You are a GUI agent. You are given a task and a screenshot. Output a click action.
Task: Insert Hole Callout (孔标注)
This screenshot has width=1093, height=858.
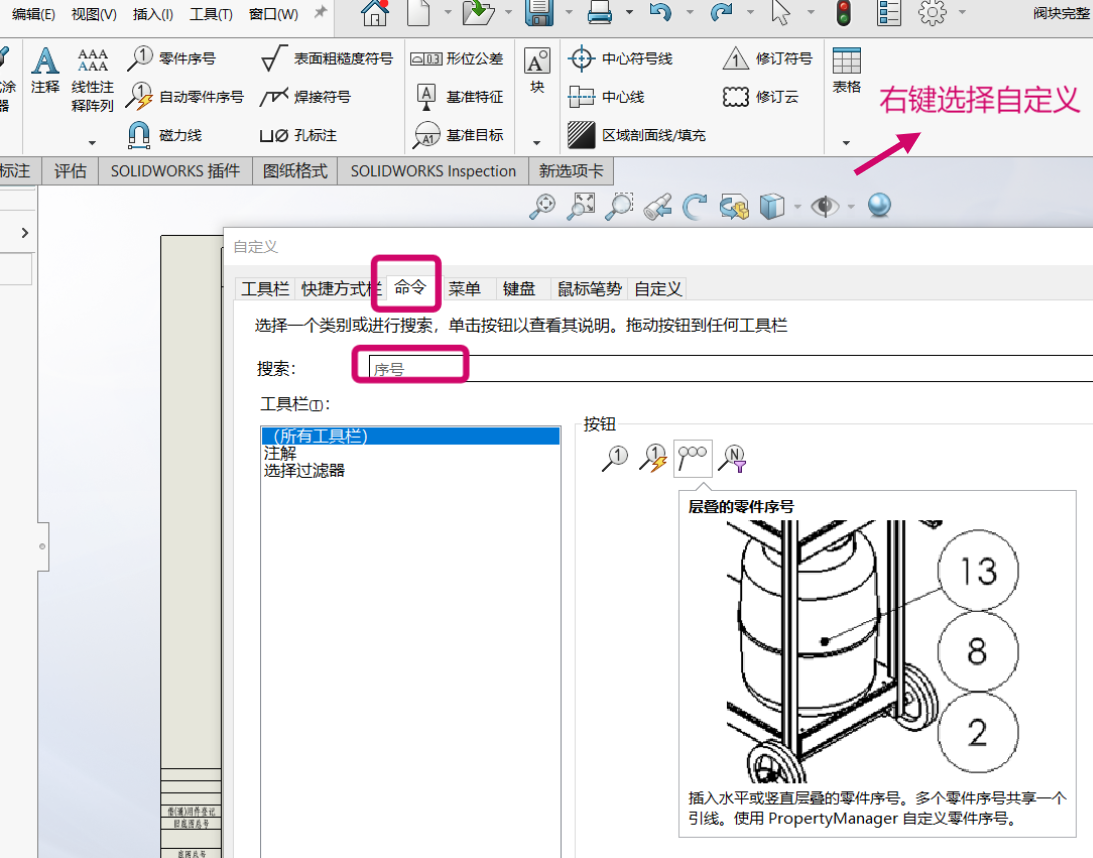(x=298, y=135)
